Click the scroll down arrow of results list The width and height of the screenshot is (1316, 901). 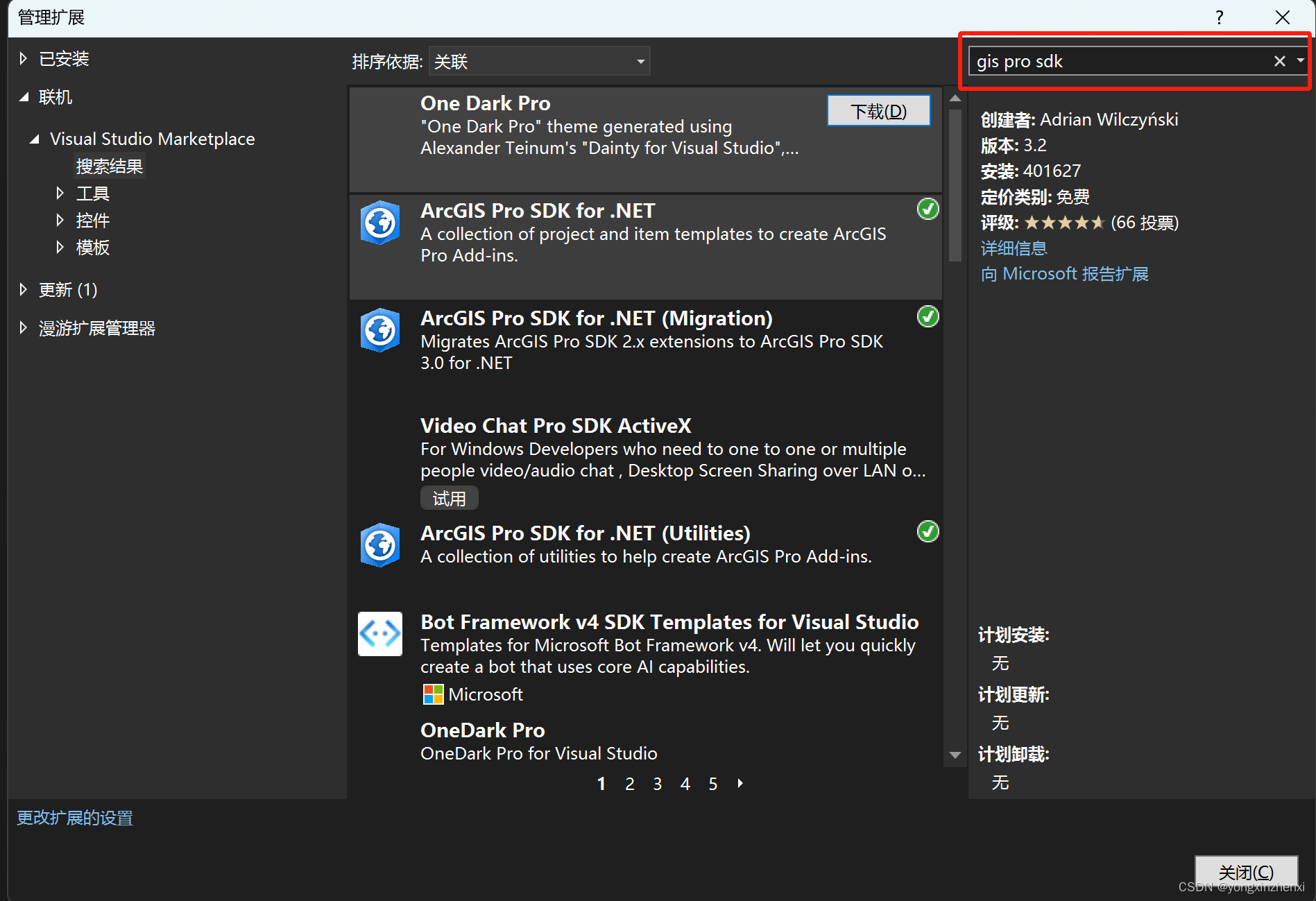(955, 755)
